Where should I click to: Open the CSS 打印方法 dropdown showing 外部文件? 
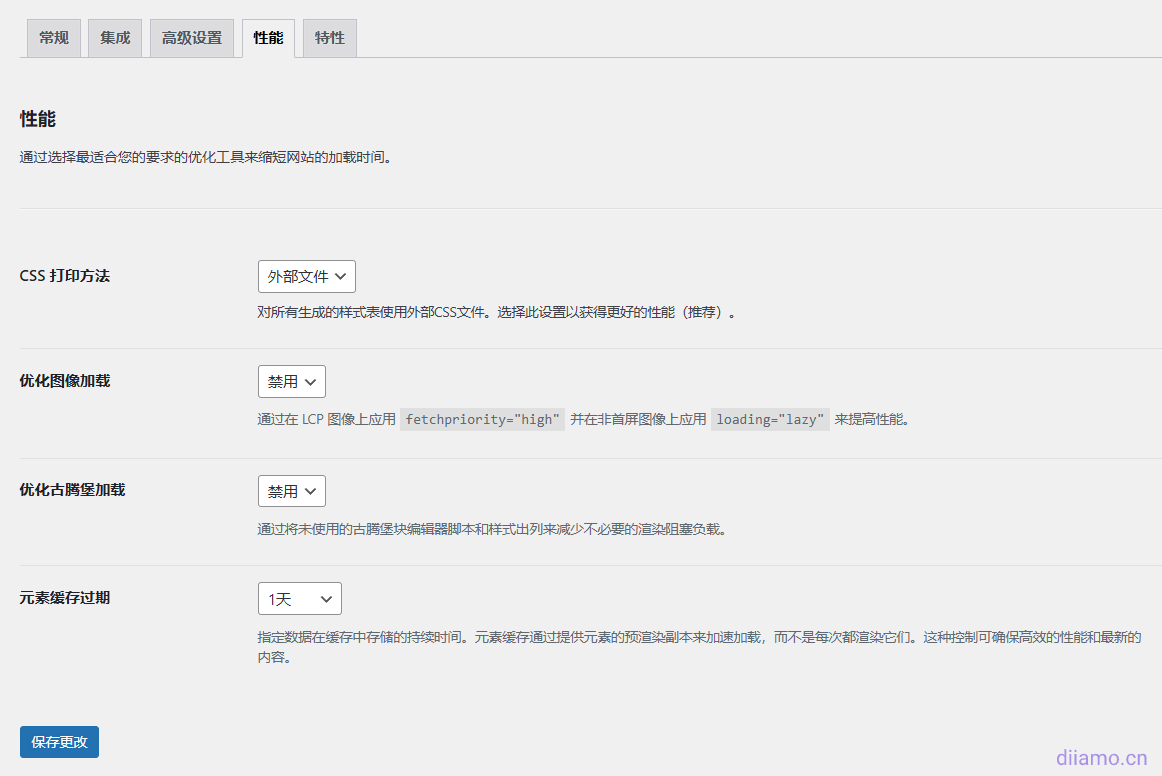tap(306, 277)
